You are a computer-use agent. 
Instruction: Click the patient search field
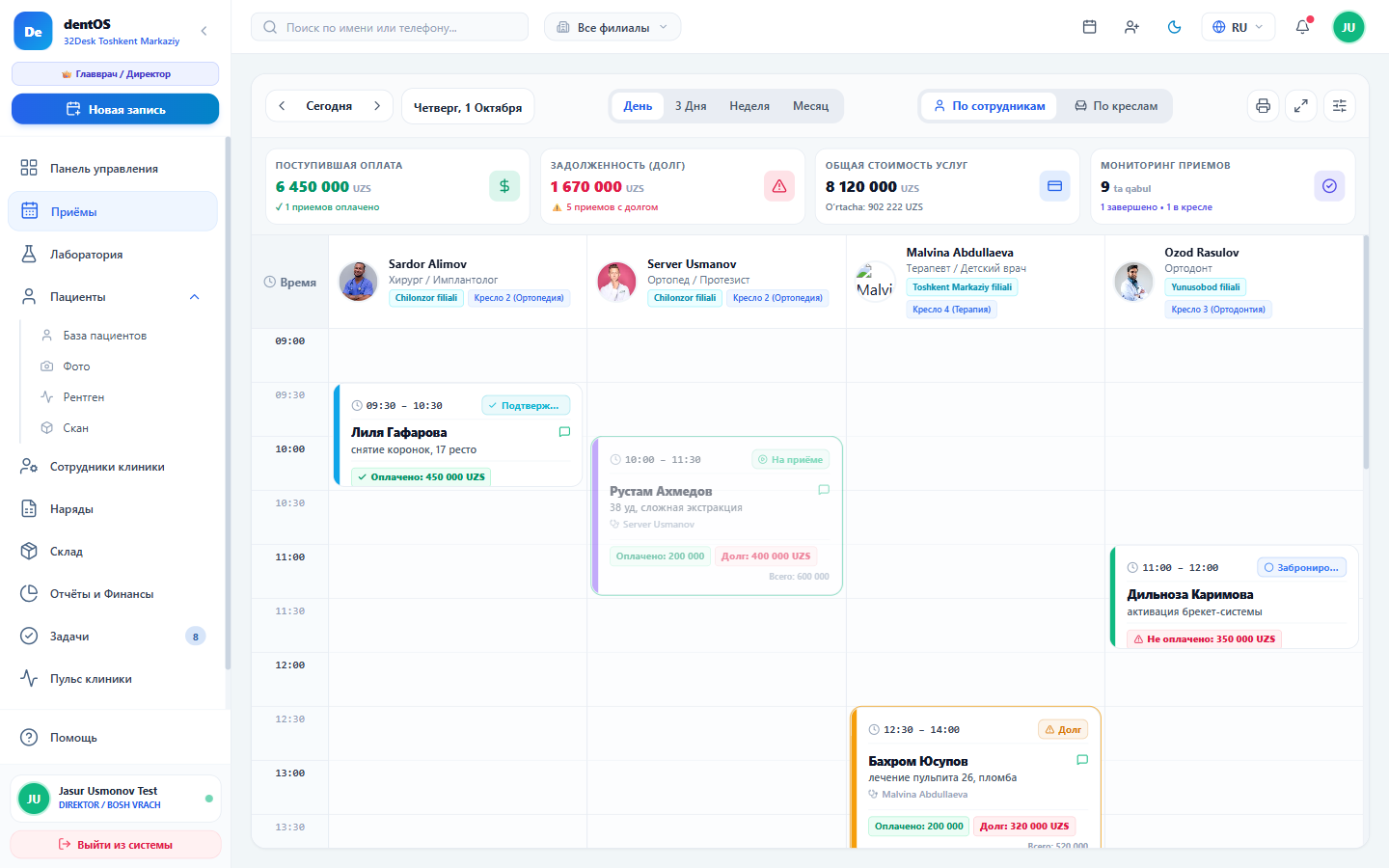tap(390, 27)
